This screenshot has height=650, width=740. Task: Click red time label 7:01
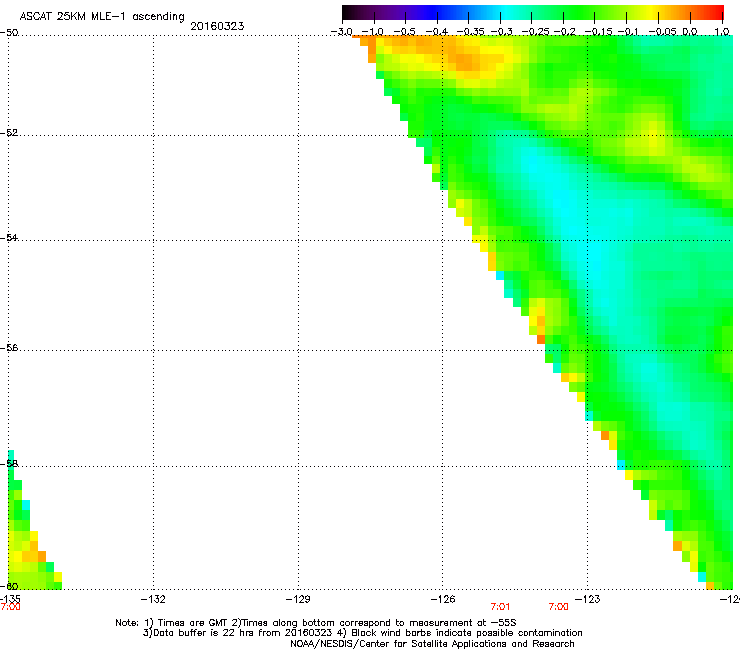coord(500,607)
